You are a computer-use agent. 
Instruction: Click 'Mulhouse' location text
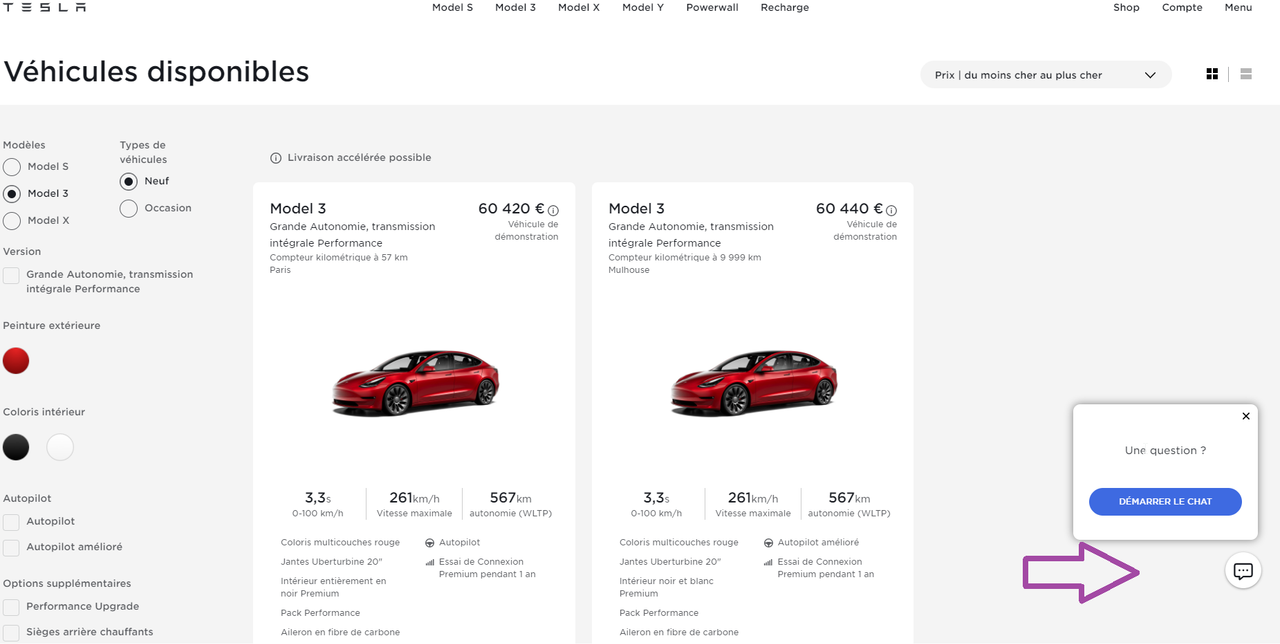629,270
